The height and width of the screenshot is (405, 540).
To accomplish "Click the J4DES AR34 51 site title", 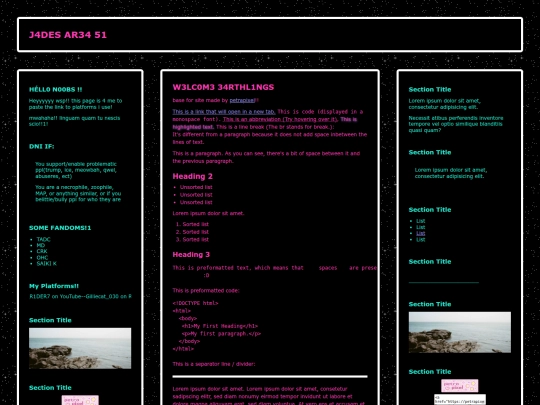I will click(68, 35).
